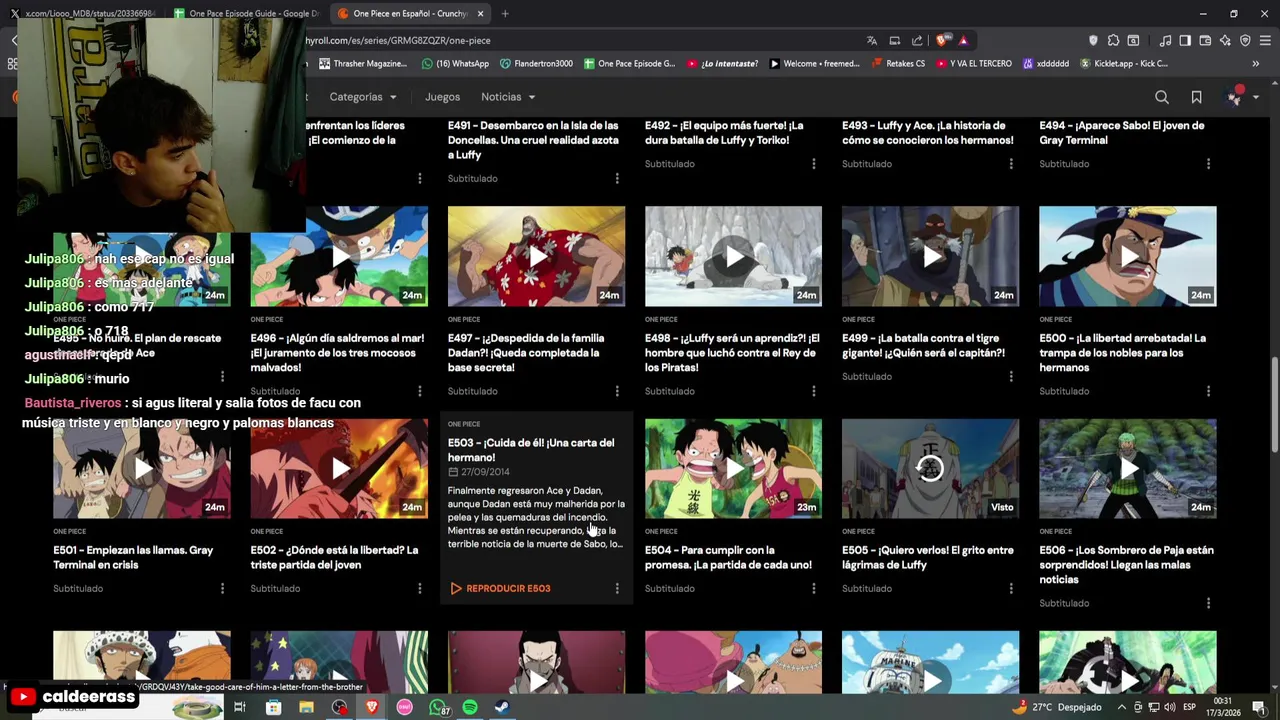1280x720 pixels.
Task: Play episode E504 thumbnail
Action: tap(733, 468)
